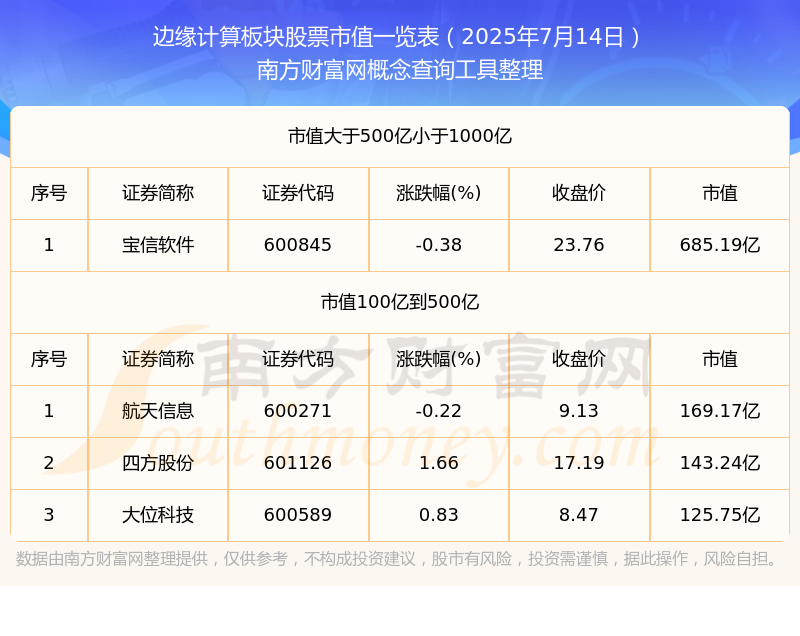Click the section heading 市值大于500亿小于1000亿
Viewport: 800px width, 636px height.
click(400, 136)
